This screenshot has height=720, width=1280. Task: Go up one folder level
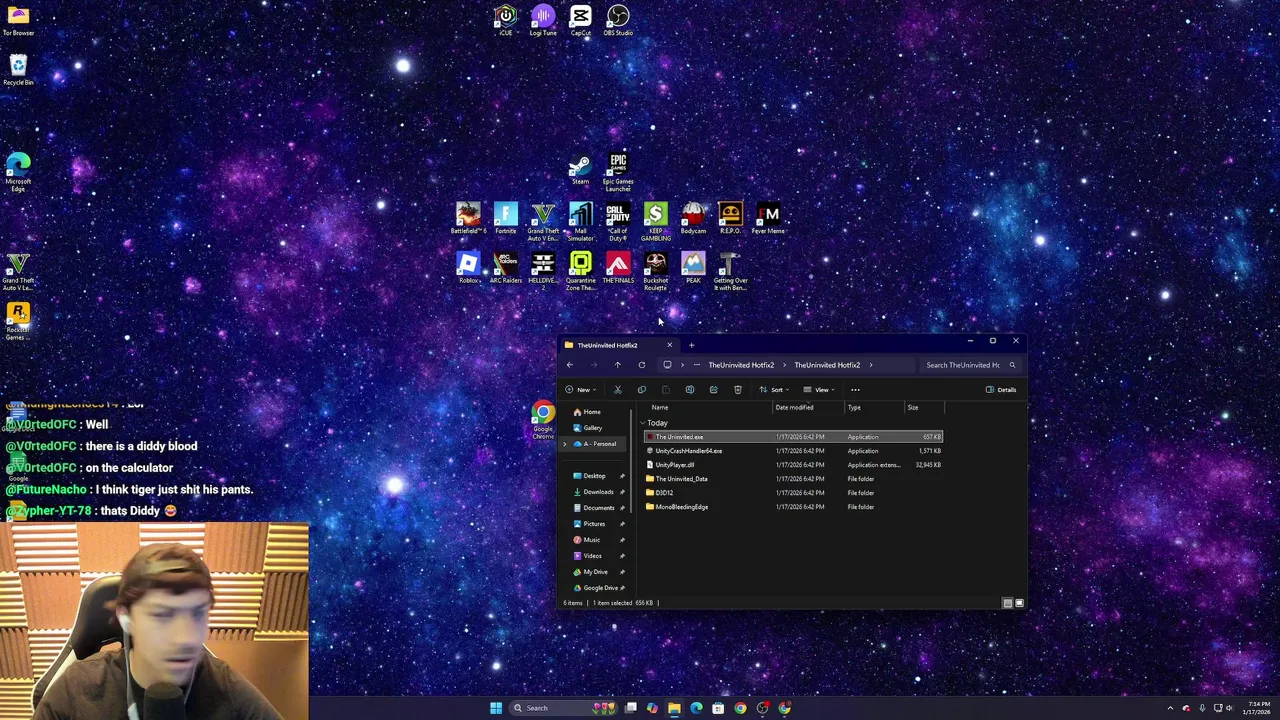coord(618,365)
